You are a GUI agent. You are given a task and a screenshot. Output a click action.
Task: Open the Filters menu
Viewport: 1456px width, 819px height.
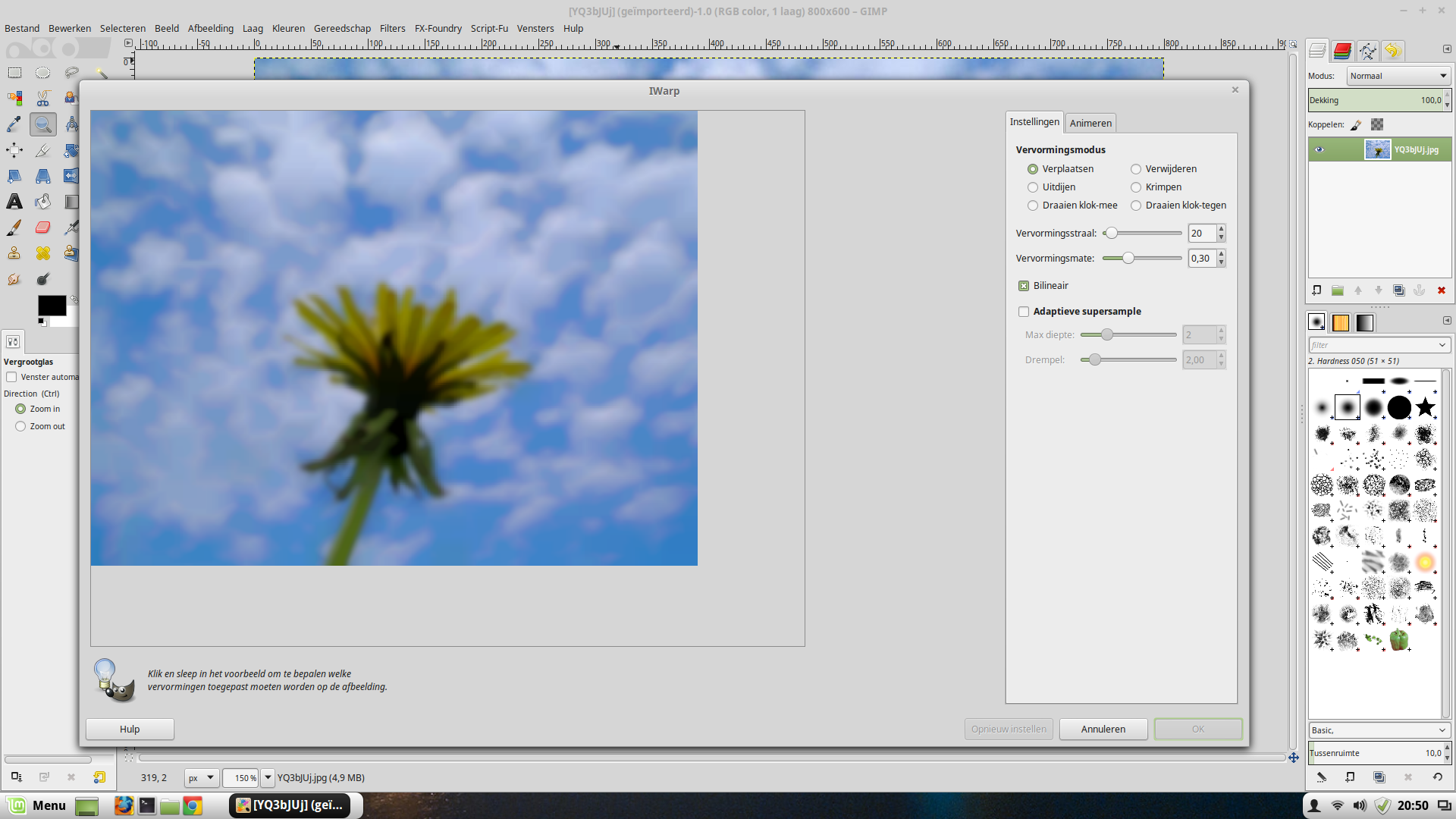392,29
